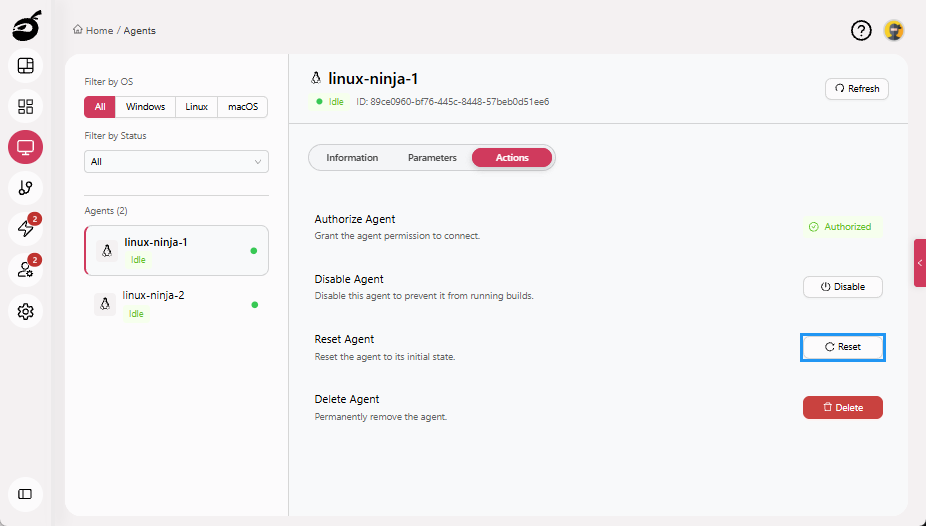The width and height of the screenshot is (926, 526).
Task: Click the ninja app logo
Action: (x=27, y=26)
